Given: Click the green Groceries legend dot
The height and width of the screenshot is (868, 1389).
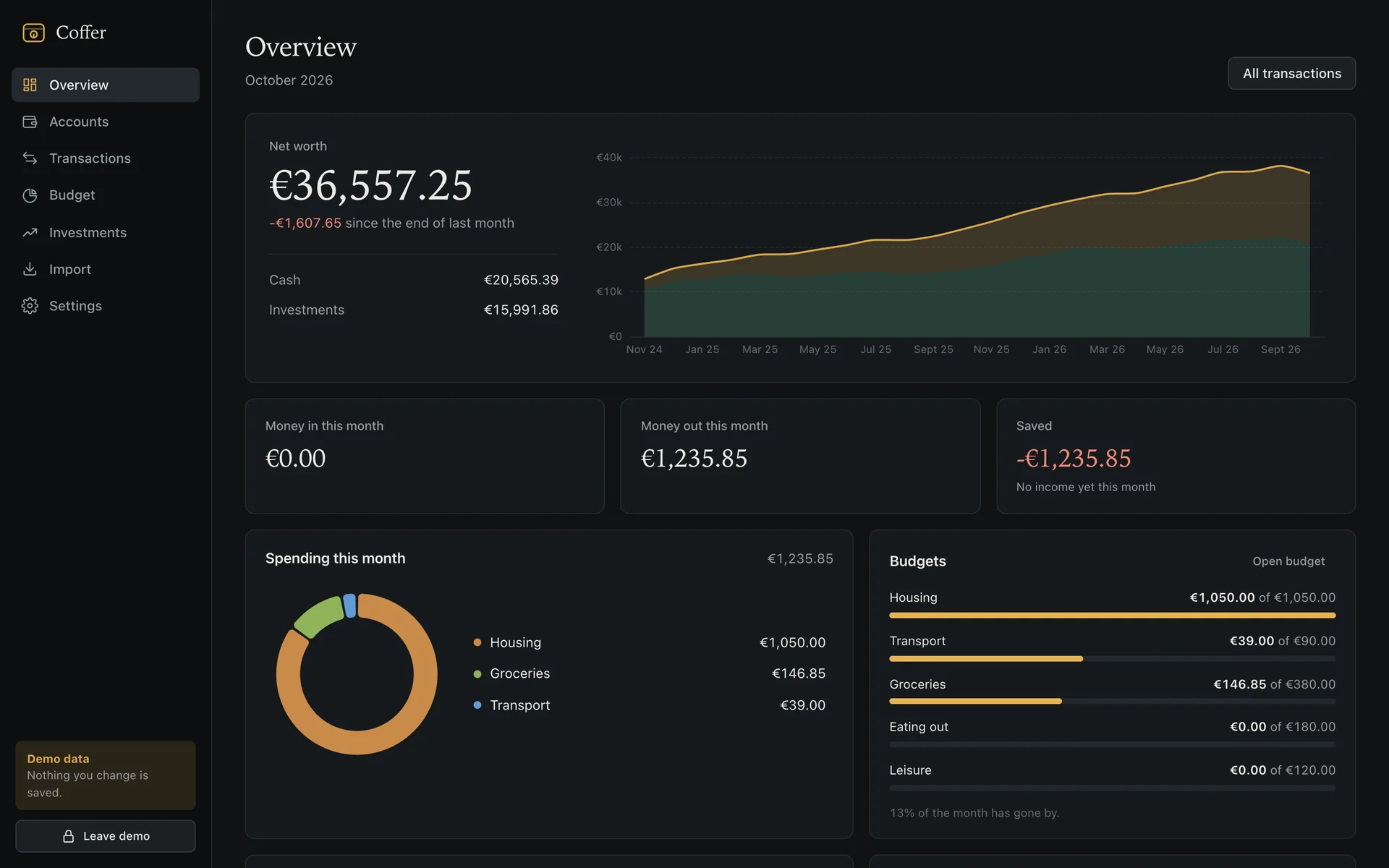Looking at the screenshot, I should pos(477,674).
